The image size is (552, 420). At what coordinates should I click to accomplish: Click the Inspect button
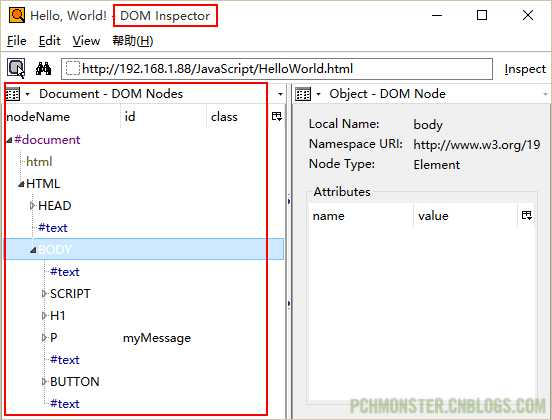525,69
